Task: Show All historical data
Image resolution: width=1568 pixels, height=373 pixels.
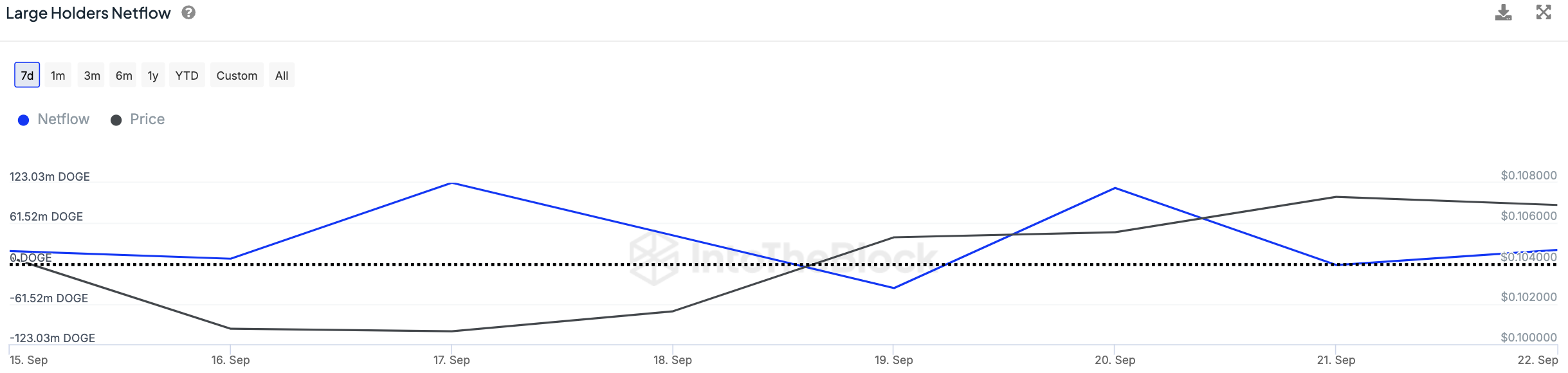Action: [282, 75]
